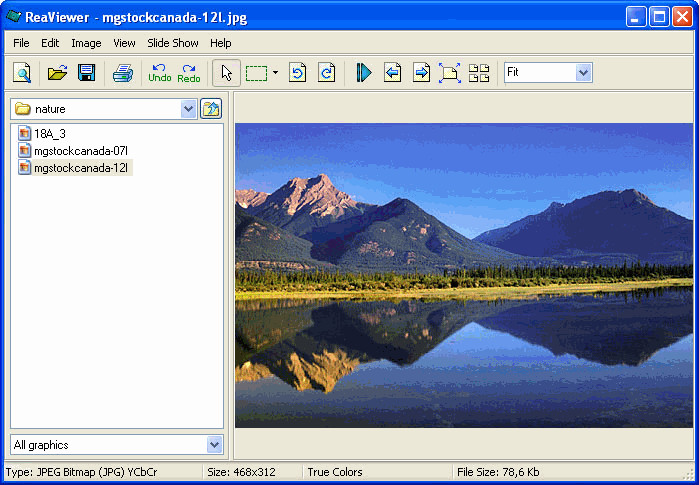Show thumbnails view icon
The image size is (699, 485).
[x=479, y=73]
